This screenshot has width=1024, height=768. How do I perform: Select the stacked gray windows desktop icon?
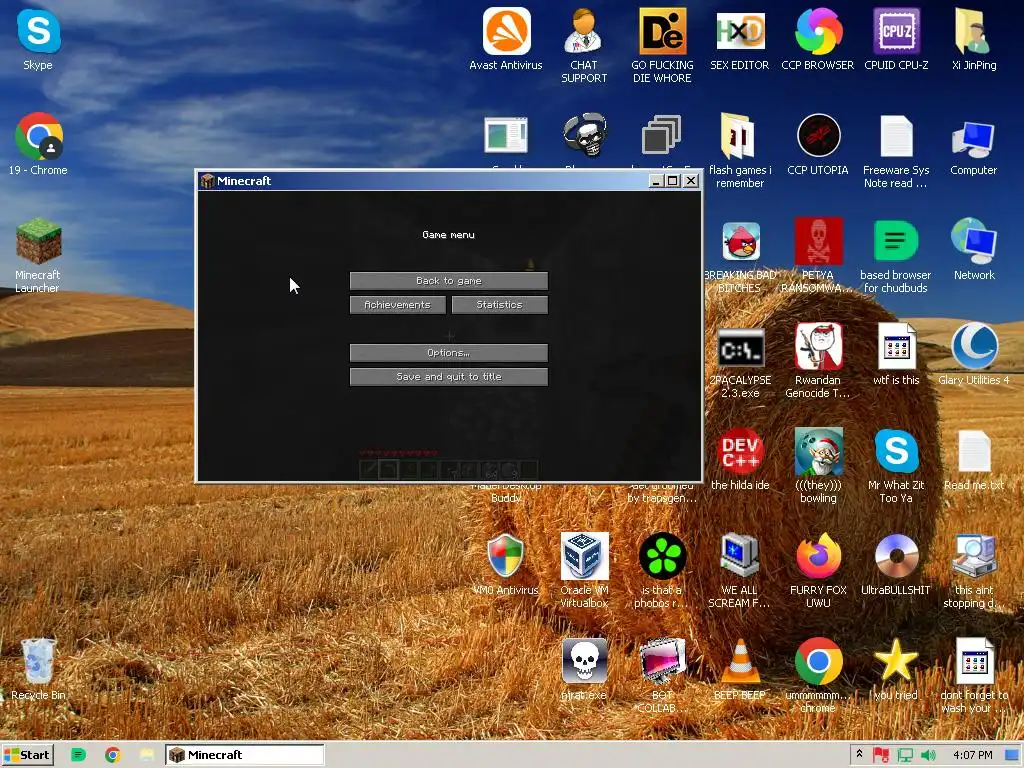click(x=662, y=135)
